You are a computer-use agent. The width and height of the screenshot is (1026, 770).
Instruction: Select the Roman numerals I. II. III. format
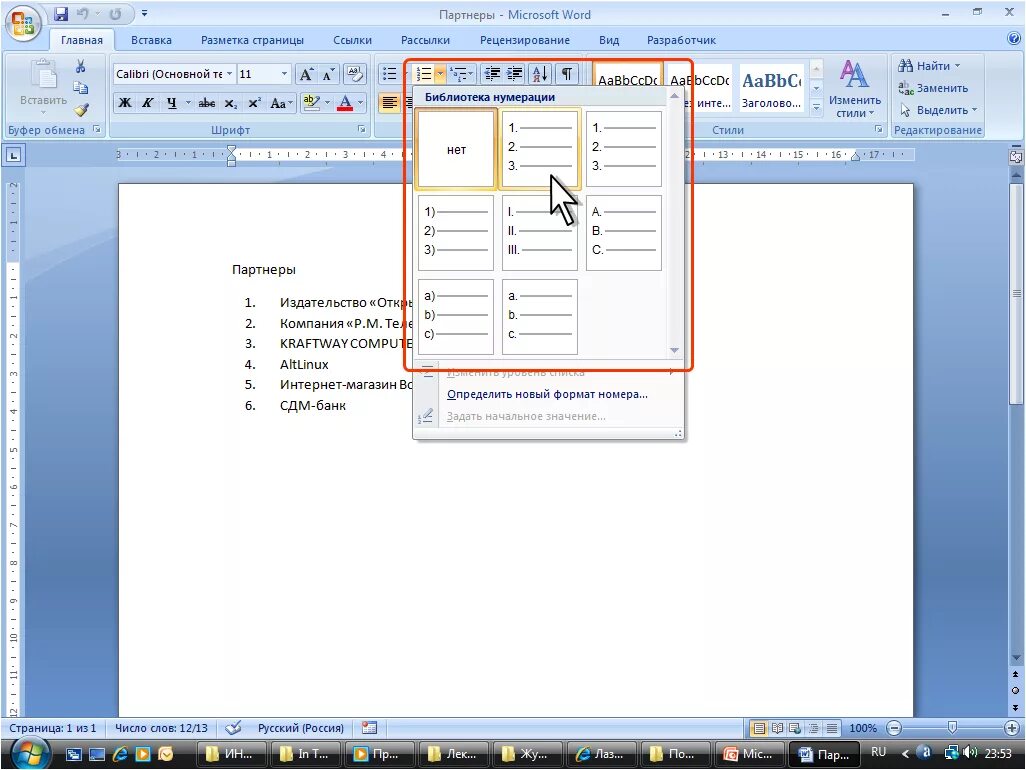click(x=540, y=233)
